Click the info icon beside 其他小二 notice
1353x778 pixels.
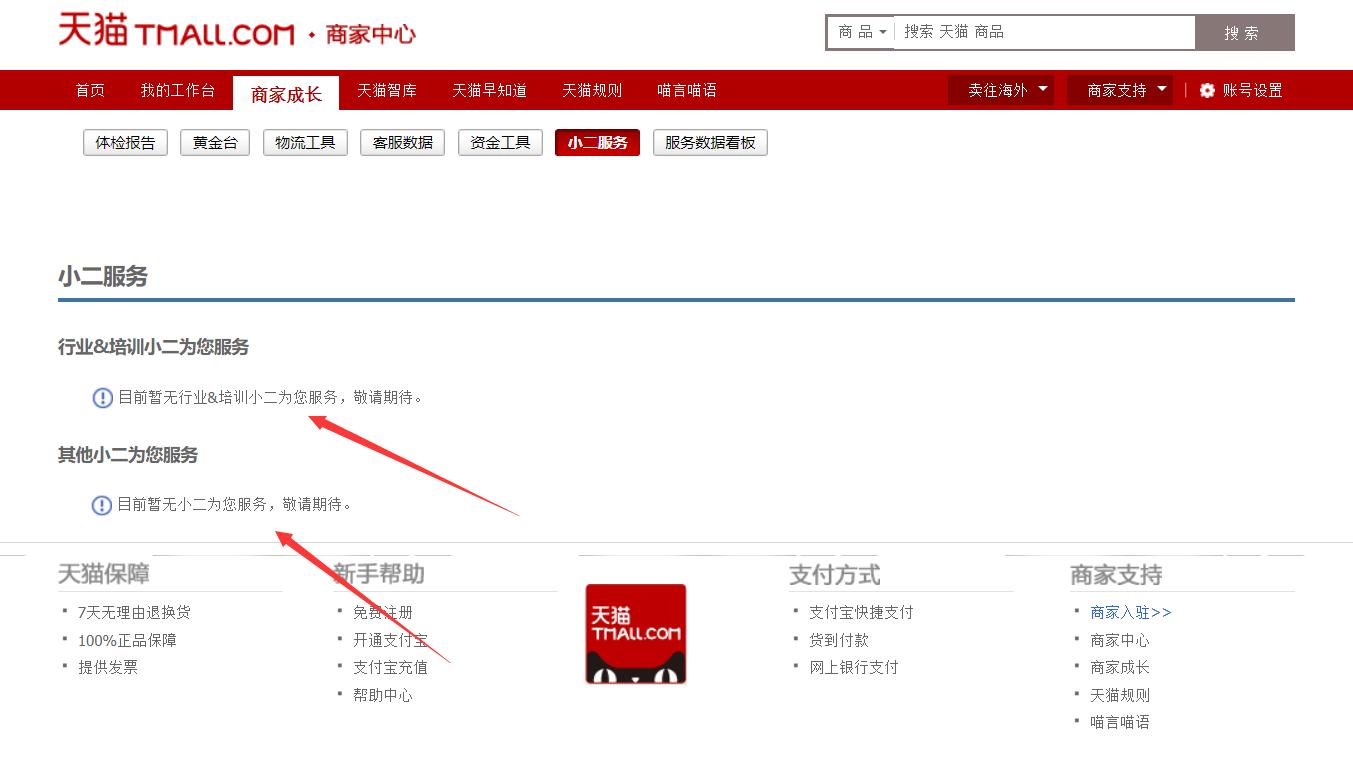tap(101, 505)
